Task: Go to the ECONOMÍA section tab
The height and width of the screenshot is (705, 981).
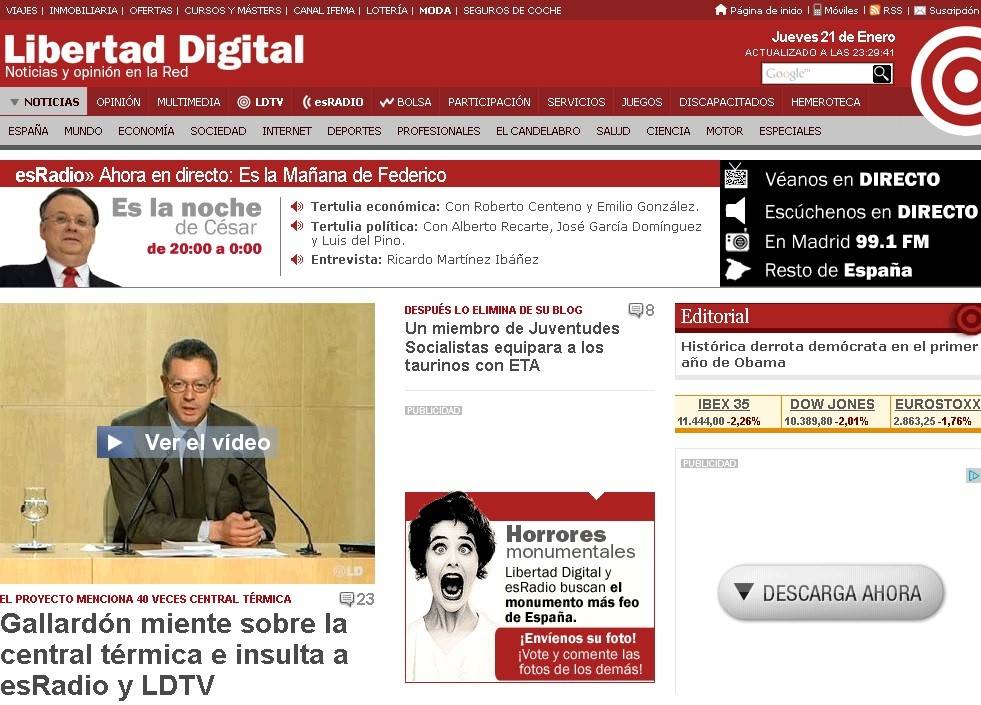Action: pyautogui.click(x=146, y=131)
